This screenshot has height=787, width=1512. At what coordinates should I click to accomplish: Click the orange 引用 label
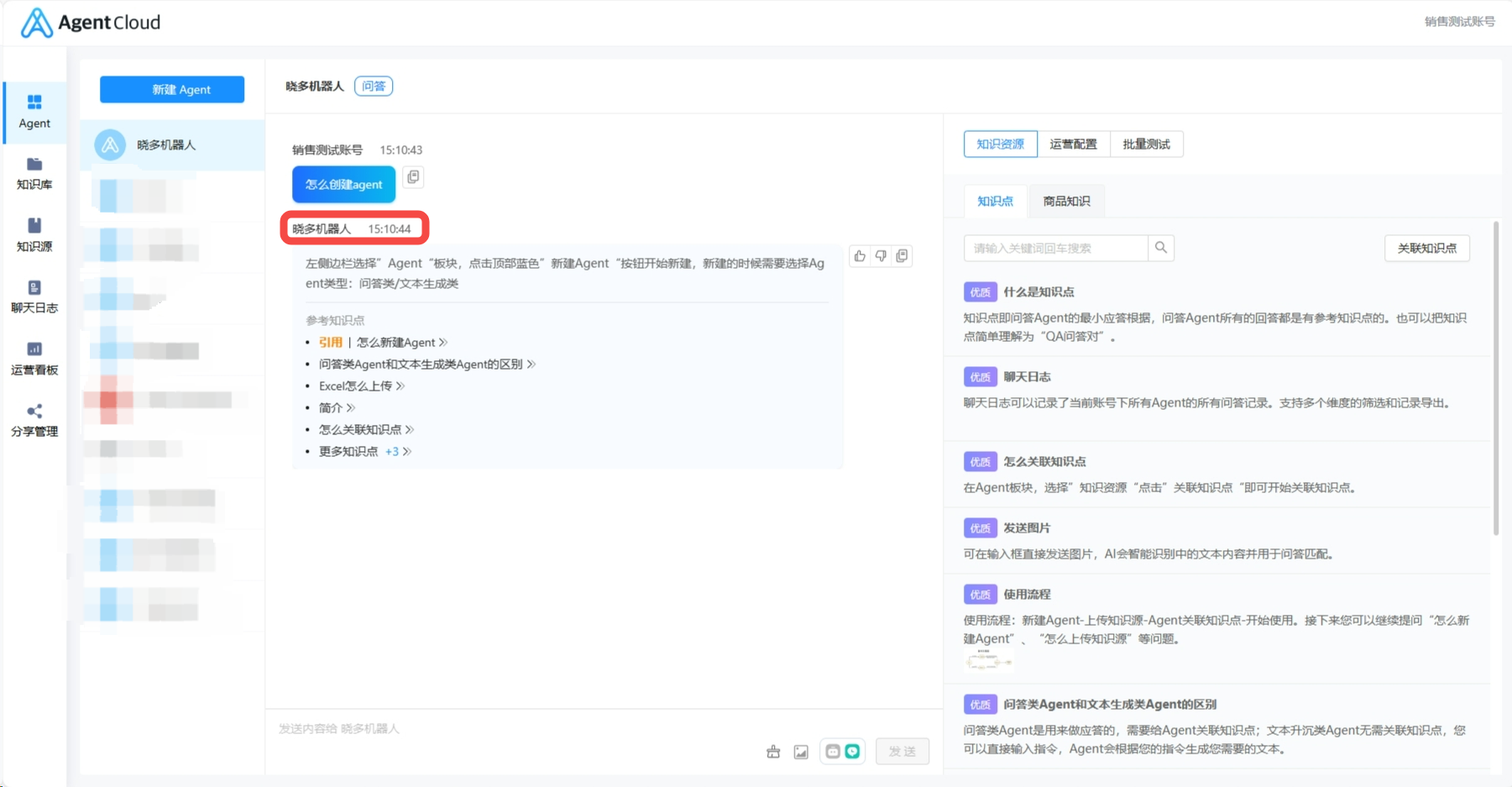[331, 343]
